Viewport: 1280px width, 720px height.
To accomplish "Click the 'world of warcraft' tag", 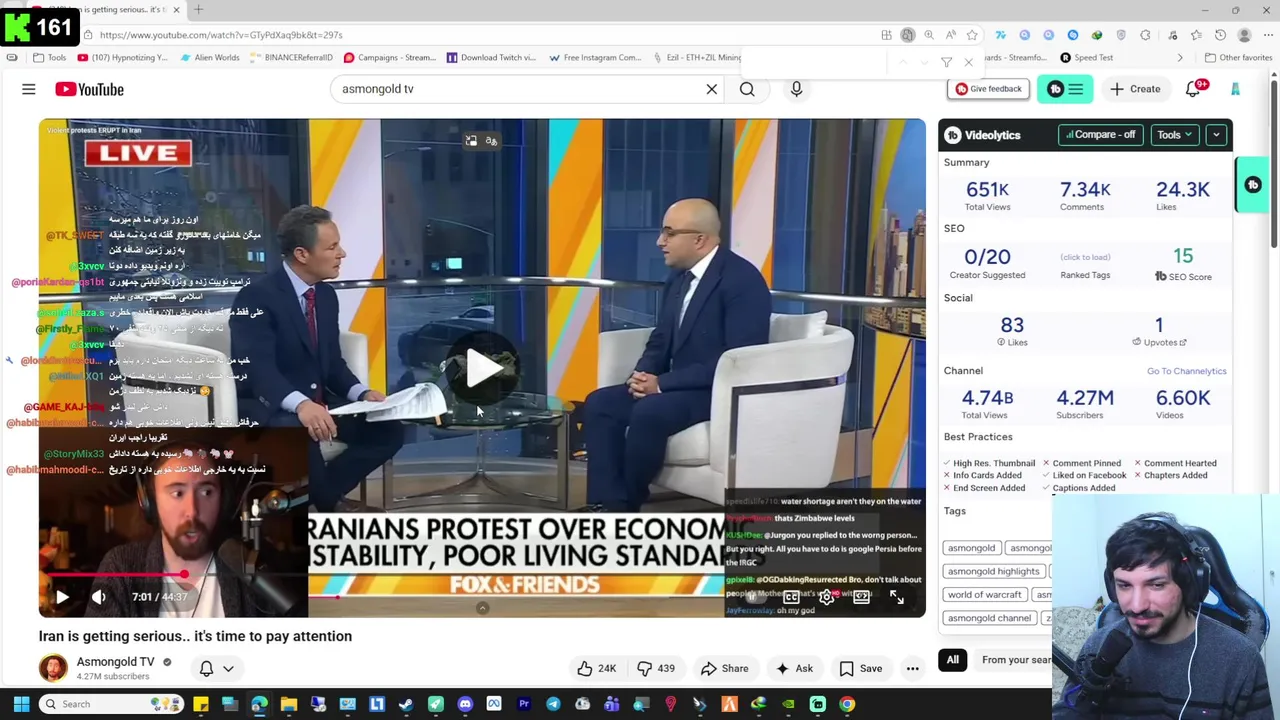I will 984,594.
